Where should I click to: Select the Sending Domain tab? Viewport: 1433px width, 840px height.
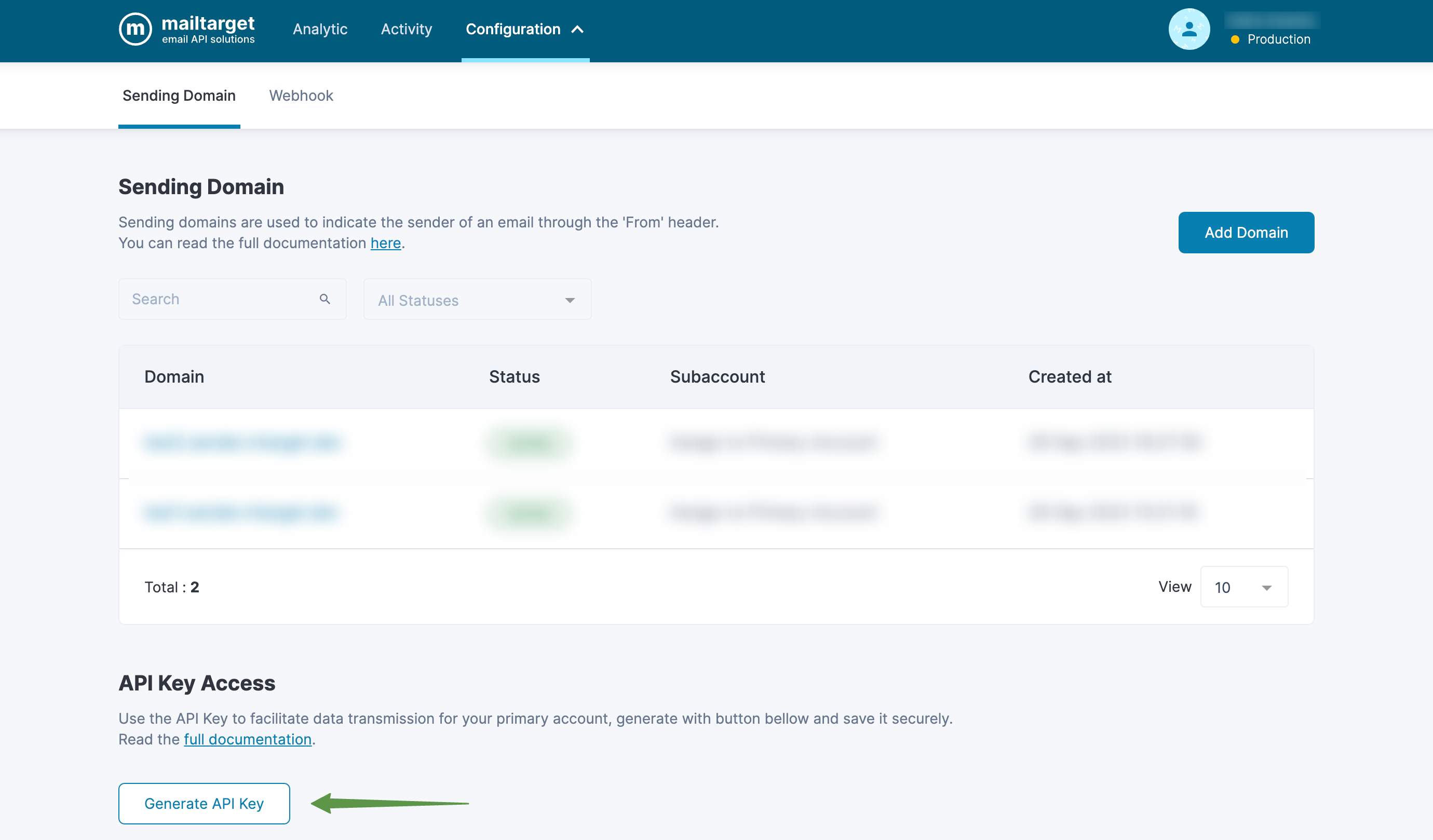pyautogui.click(x=179, y=96)
